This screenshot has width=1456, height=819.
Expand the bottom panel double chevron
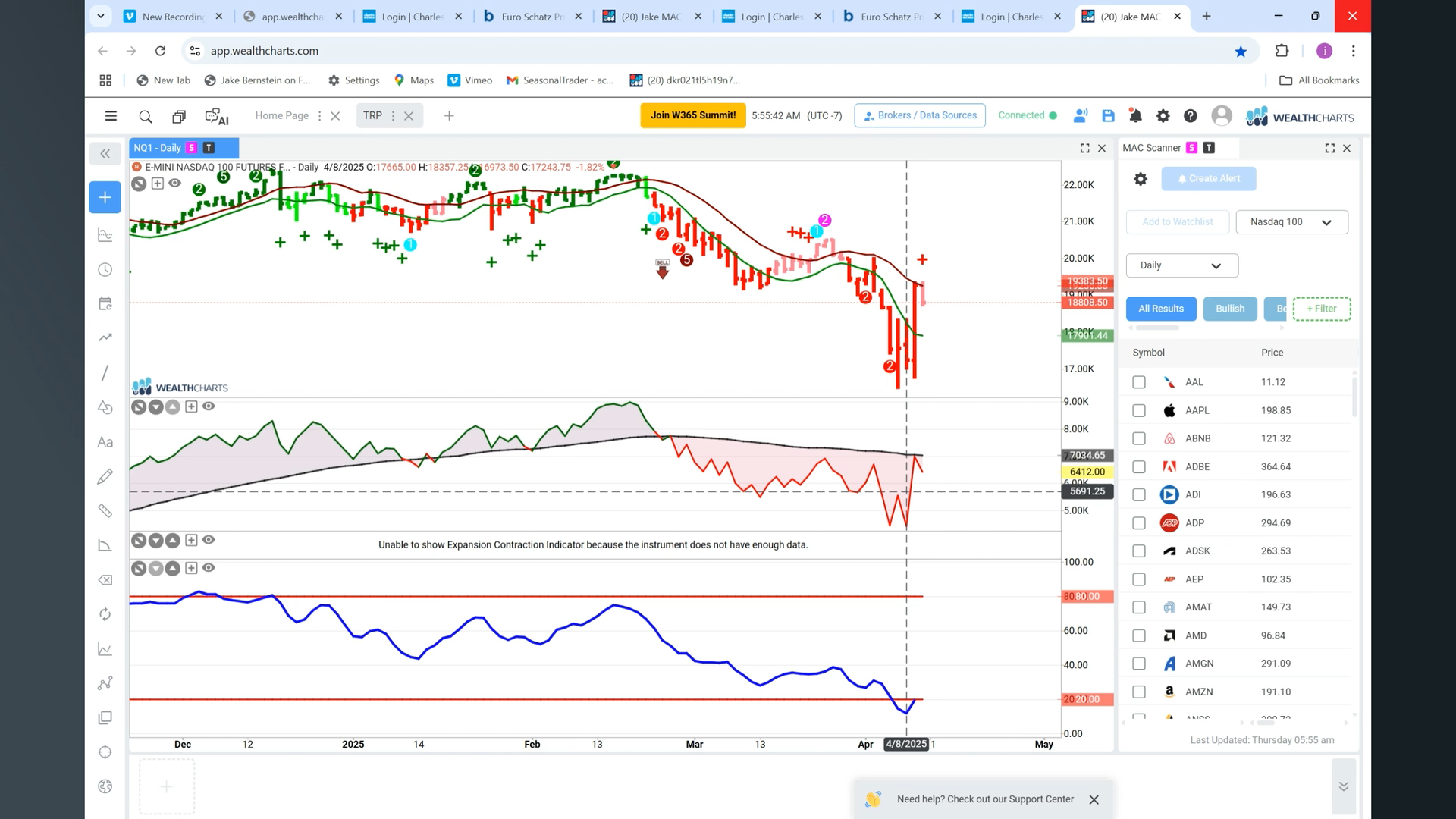(1343, 786)
